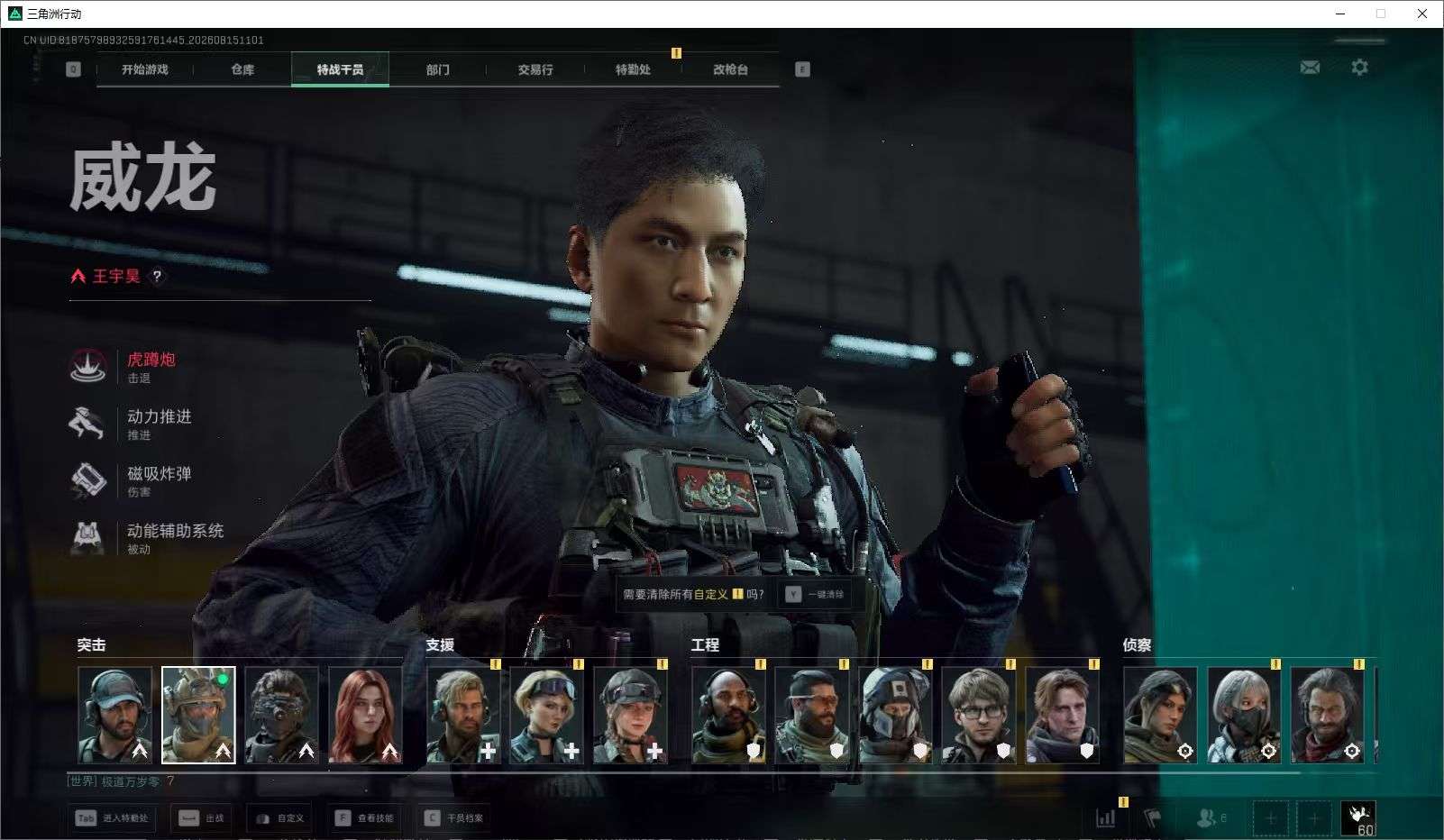Click the Tab 进入特勤处 button
The image size is (1444, 840).
pos(113,818)
